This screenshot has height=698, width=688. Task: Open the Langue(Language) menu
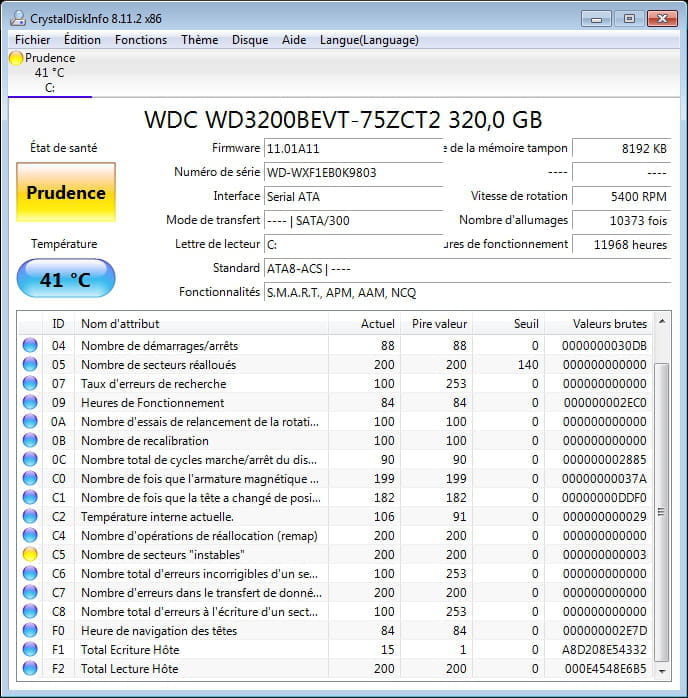(369, 40)
